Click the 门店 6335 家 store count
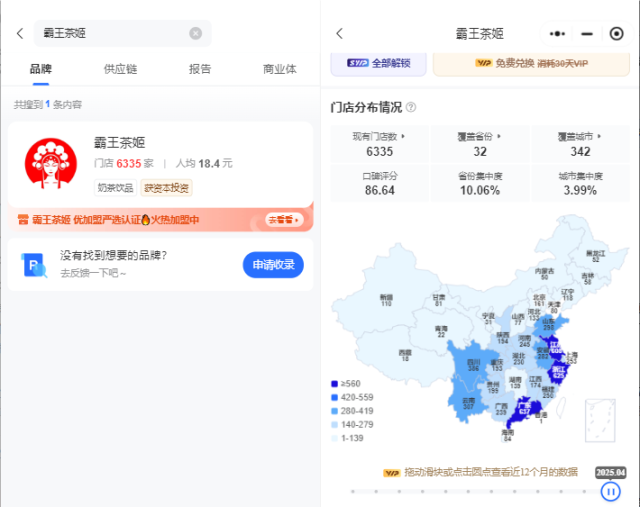Image resolution: width=640 pixels, height=507 pixels. 124,164
